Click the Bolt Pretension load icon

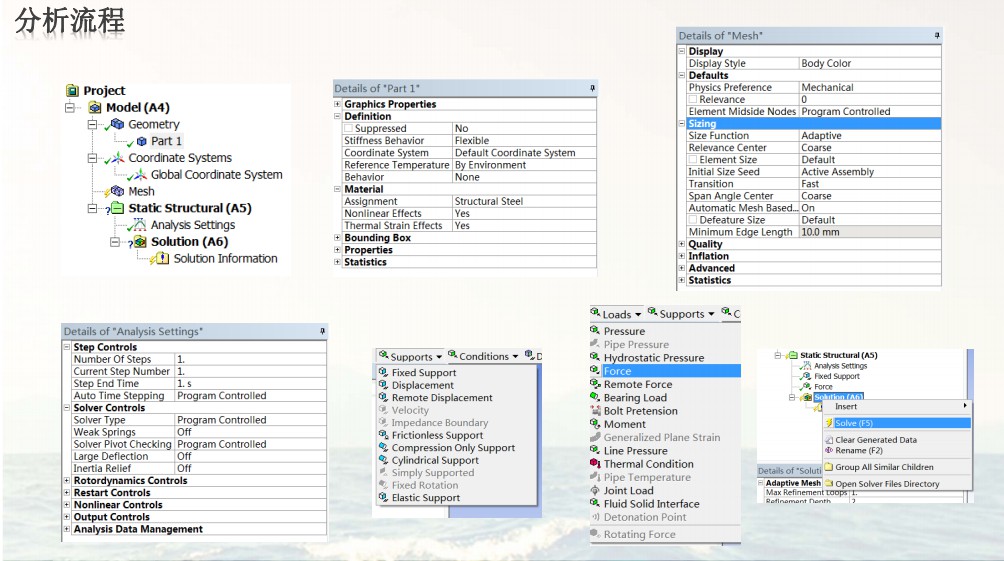coord(595,411)
